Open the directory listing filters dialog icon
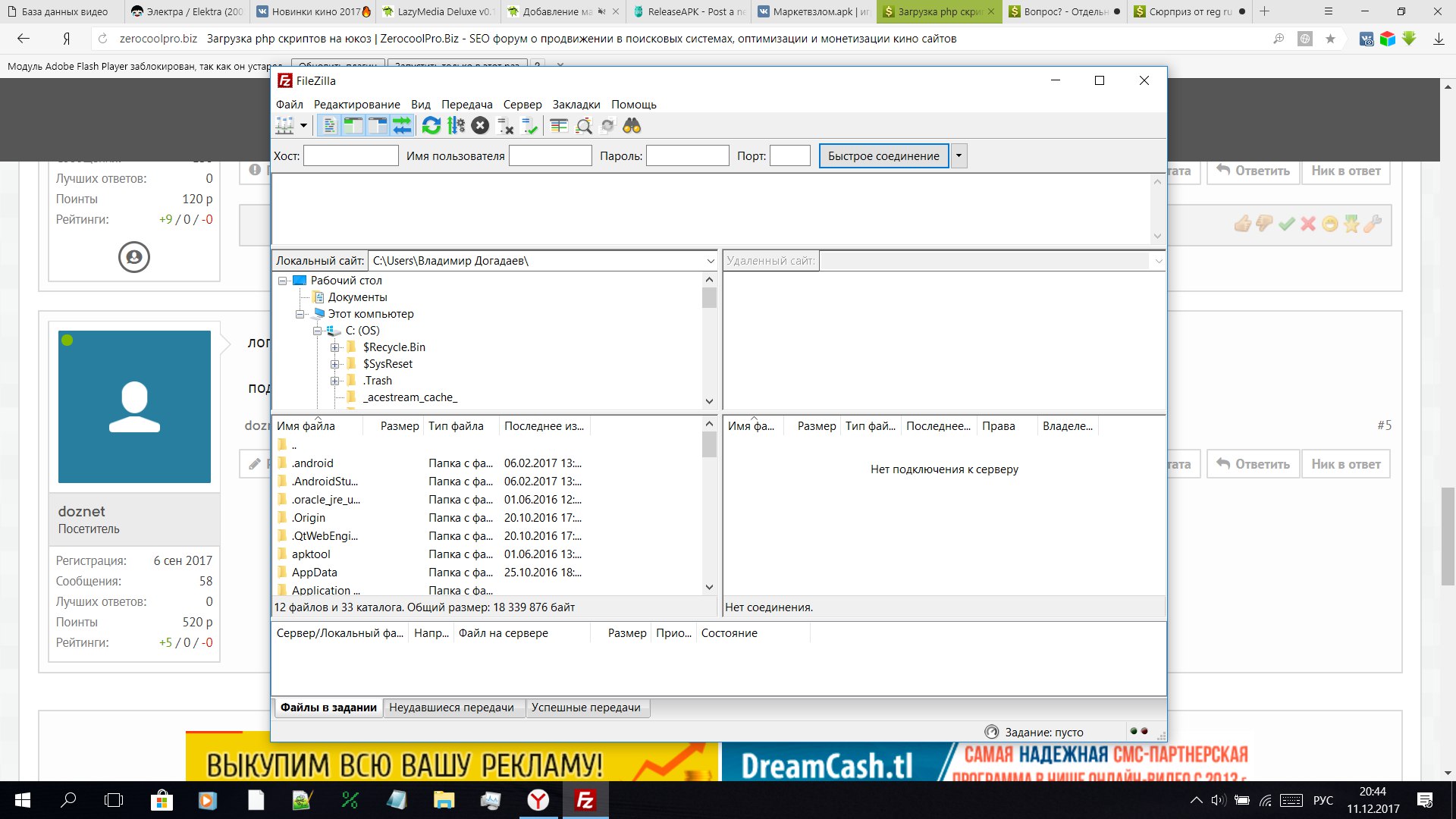 (559, 126)
